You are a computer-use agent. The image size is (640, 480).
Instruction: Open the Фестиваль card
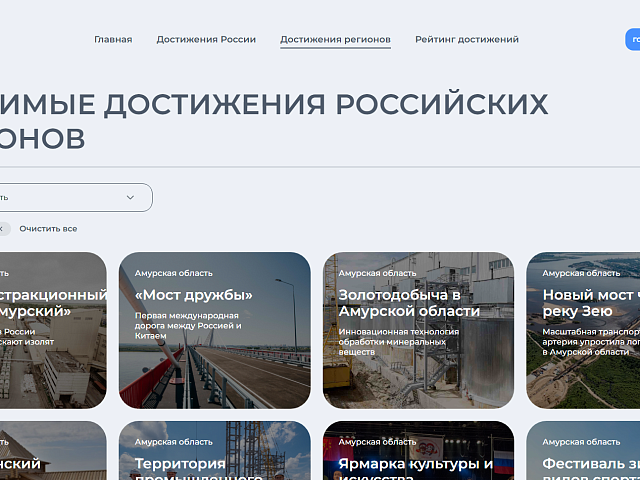(x=583, y=451)
